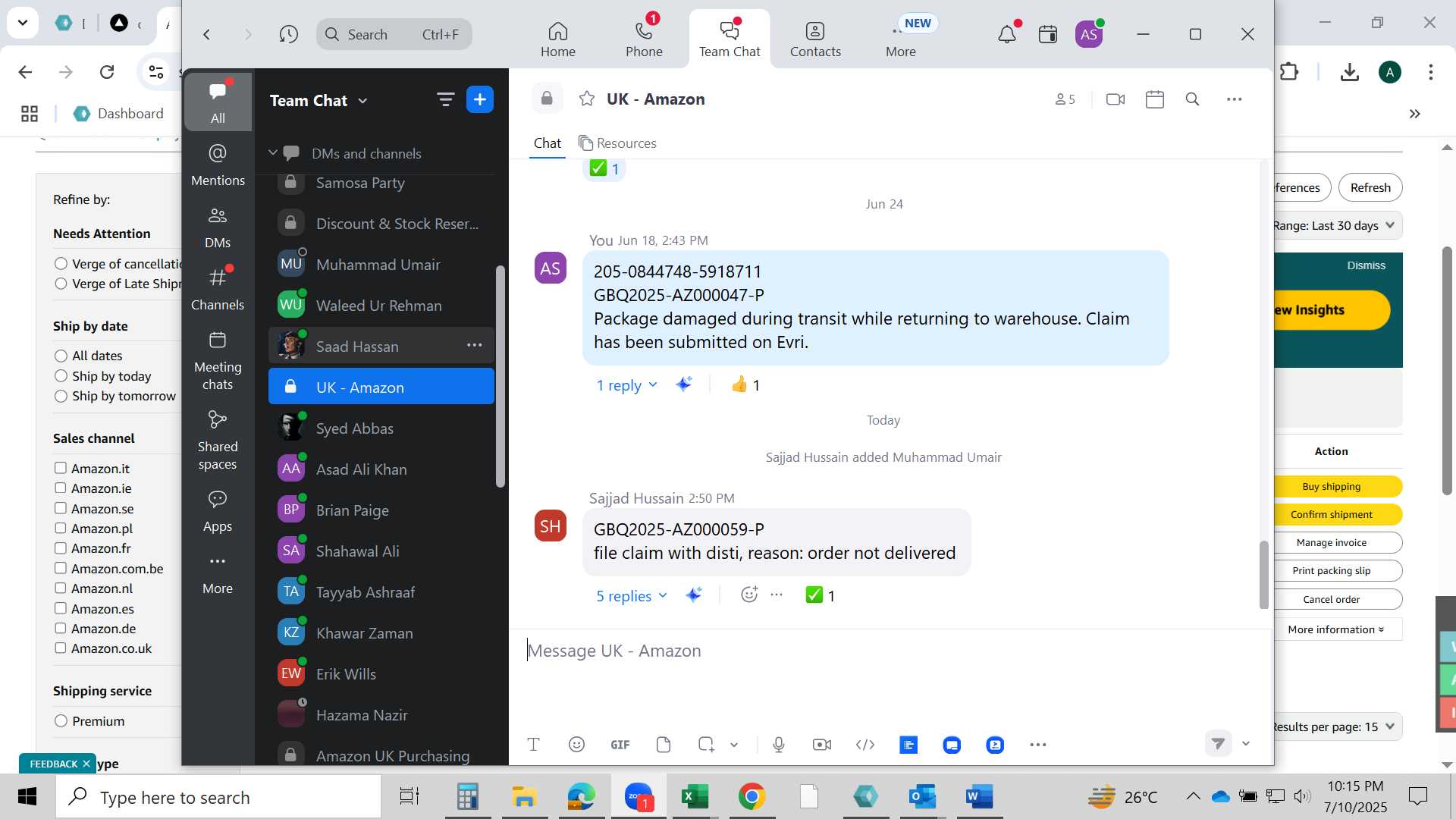Switch to the Resources tab

[617, 143]
